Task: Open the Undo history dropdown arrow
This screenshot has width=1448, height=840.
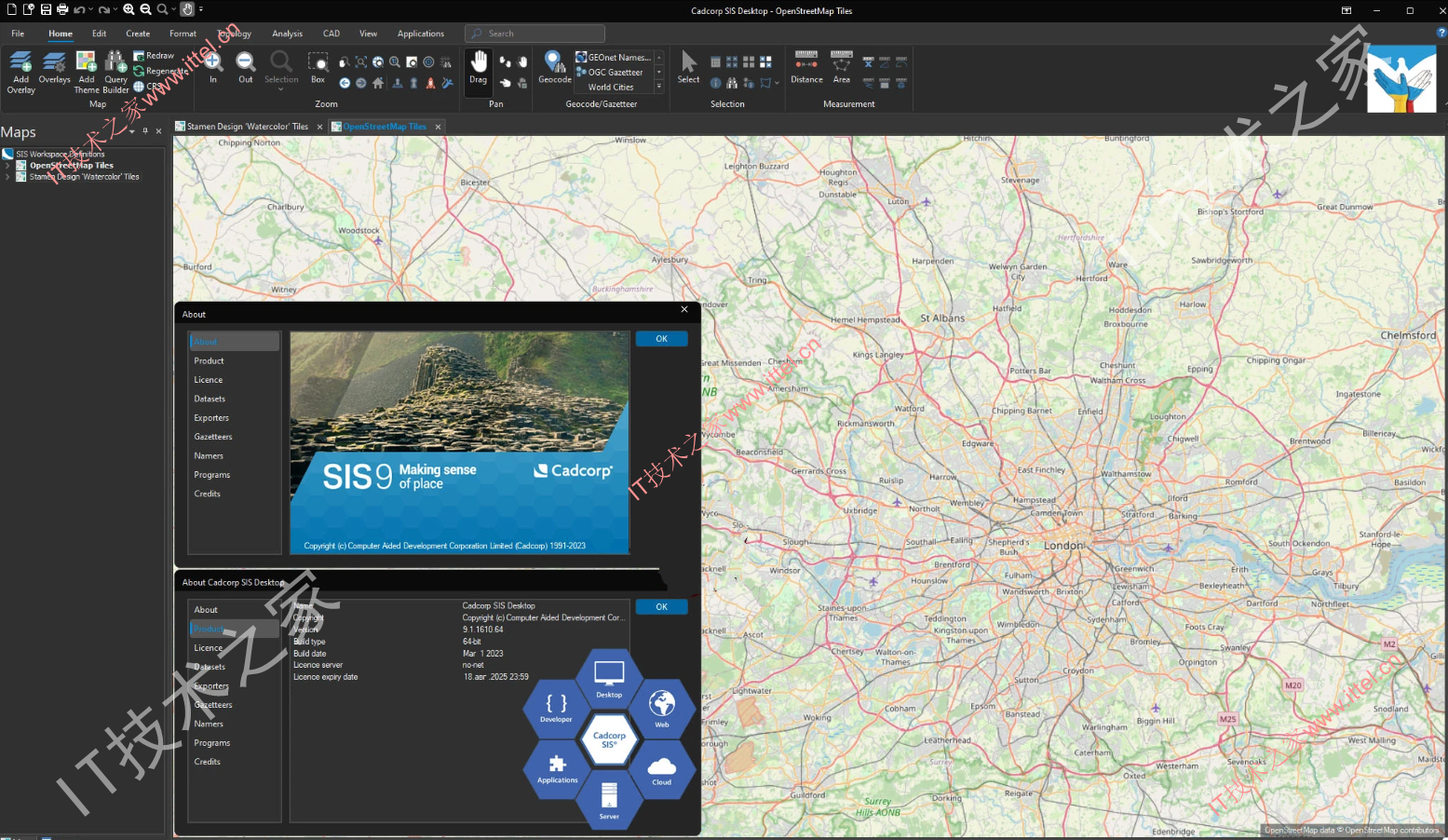Action: point(90,9)
